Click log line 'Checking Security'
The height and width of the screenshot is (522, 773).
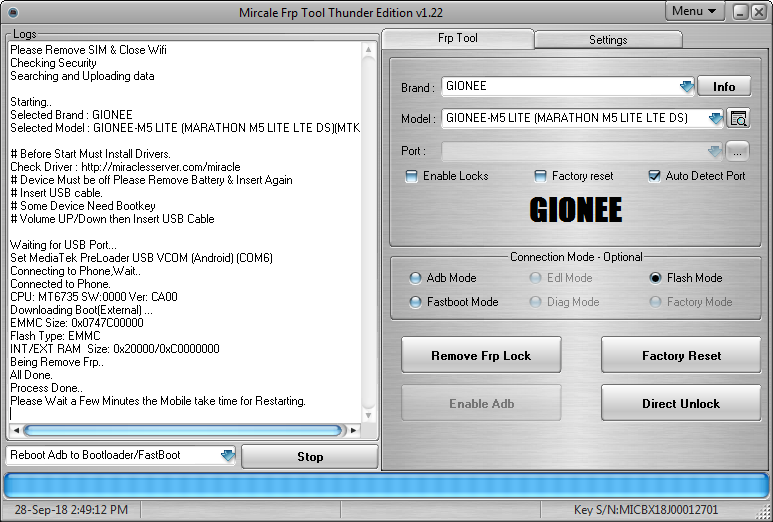pos(53,63)
